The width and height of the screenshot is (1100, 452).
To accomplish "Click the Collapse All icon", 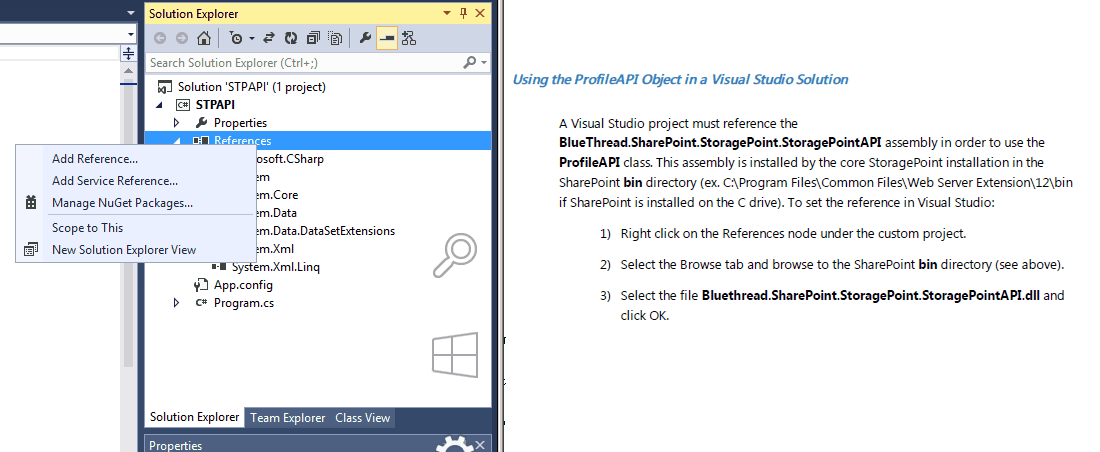I will point(314,38).
